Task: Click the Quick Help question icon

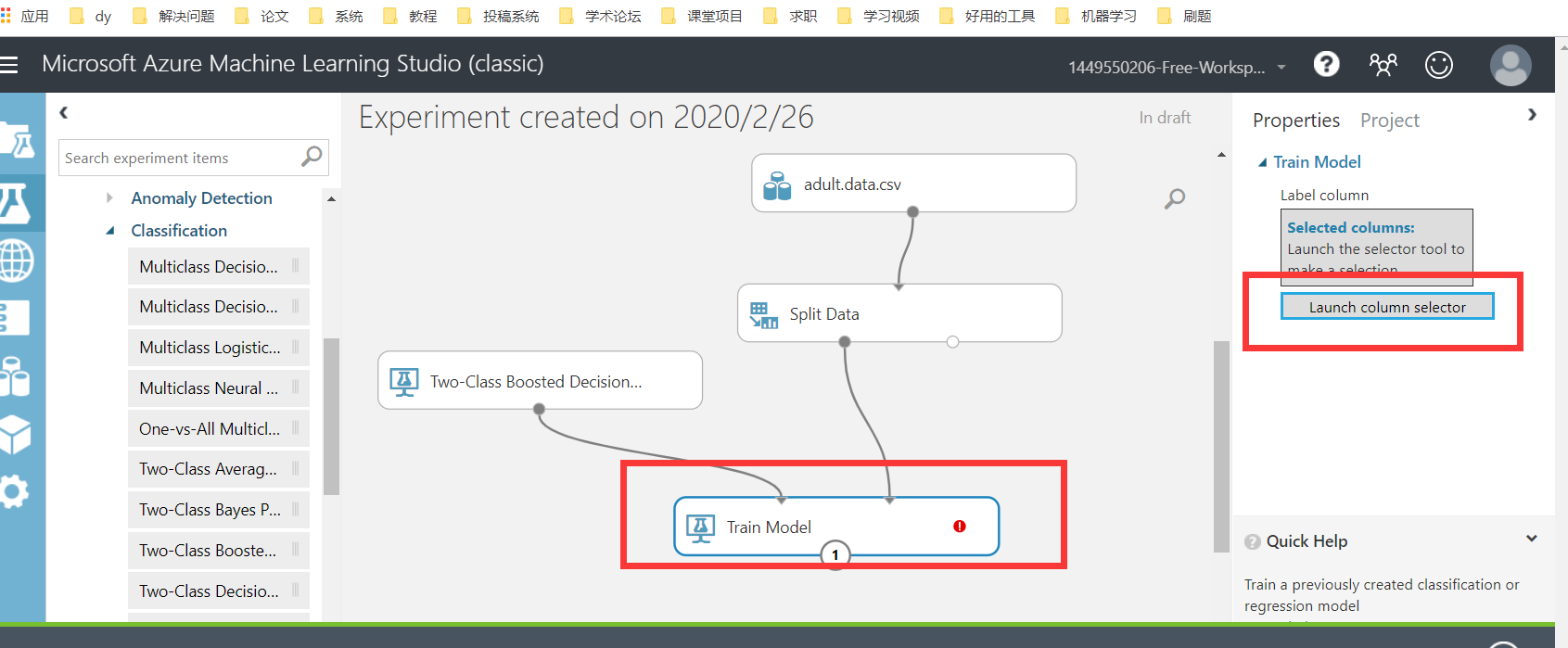Action: (1253, 542)
